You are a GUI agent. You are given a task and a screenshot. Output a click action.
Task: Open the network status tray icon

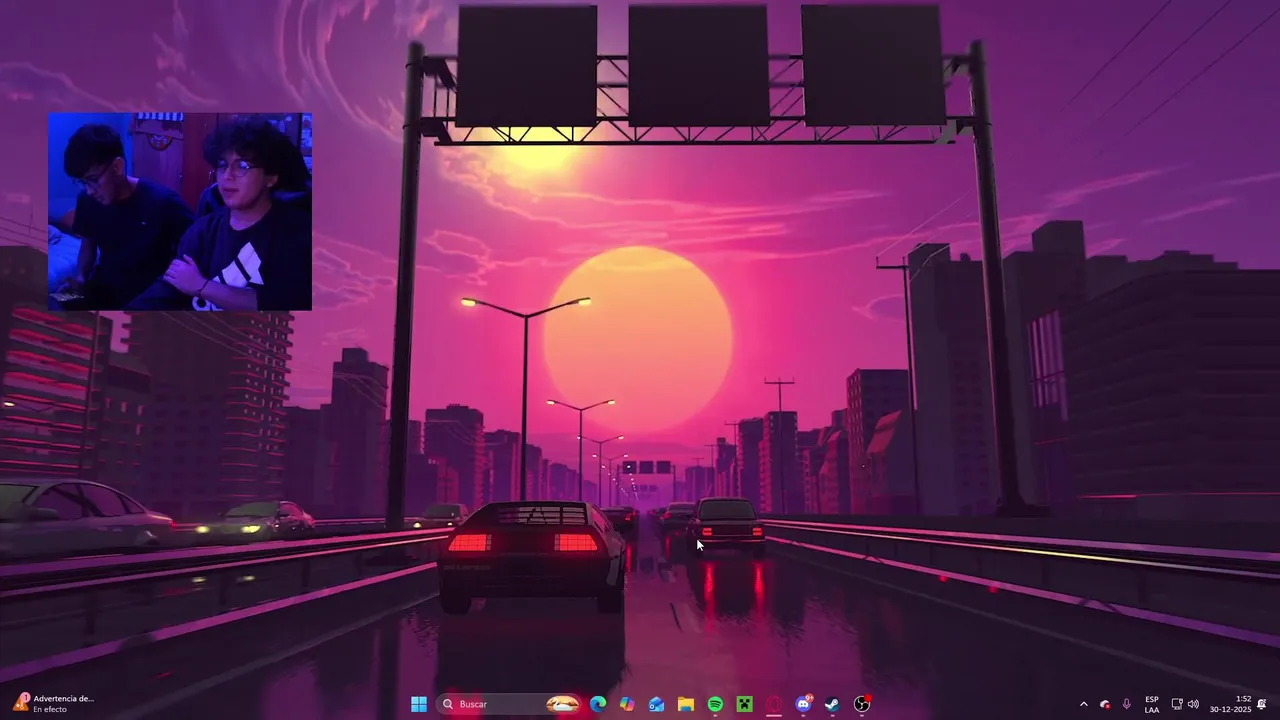click(1177, 704)
